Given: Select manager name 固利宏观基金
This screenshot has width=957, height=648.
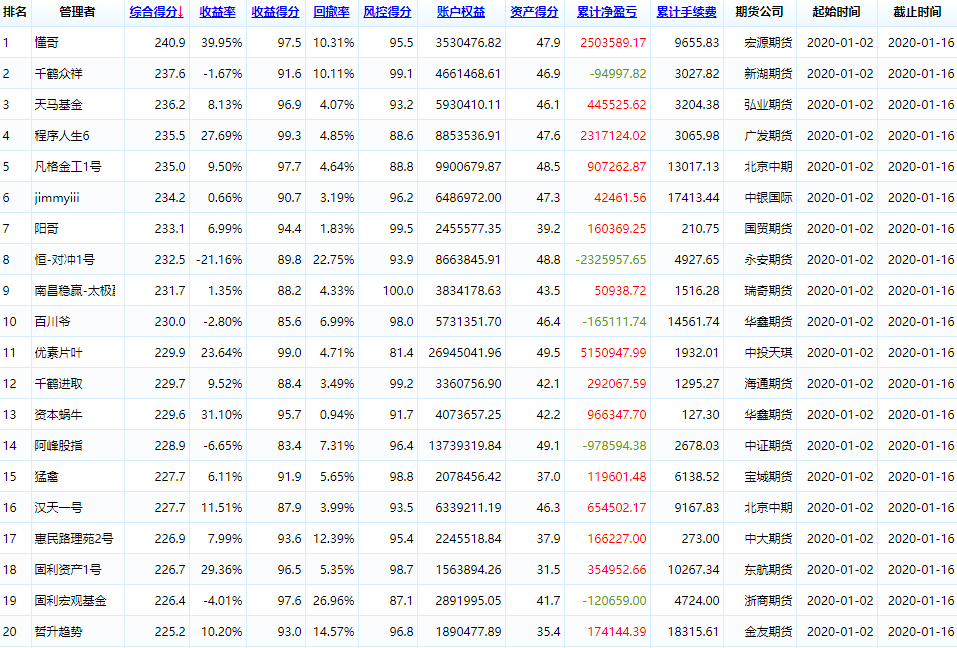Looking at the screenshot, I should (x=71, y=601).
